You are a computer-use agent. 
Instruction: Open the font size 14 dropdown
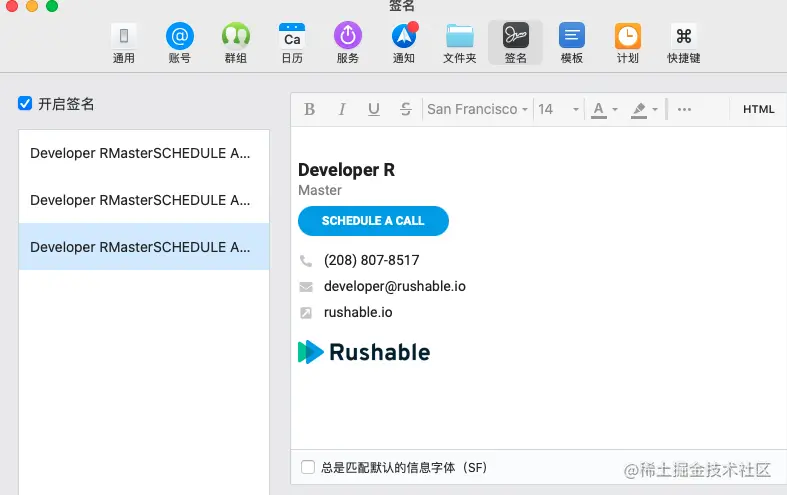pos(559,109)
